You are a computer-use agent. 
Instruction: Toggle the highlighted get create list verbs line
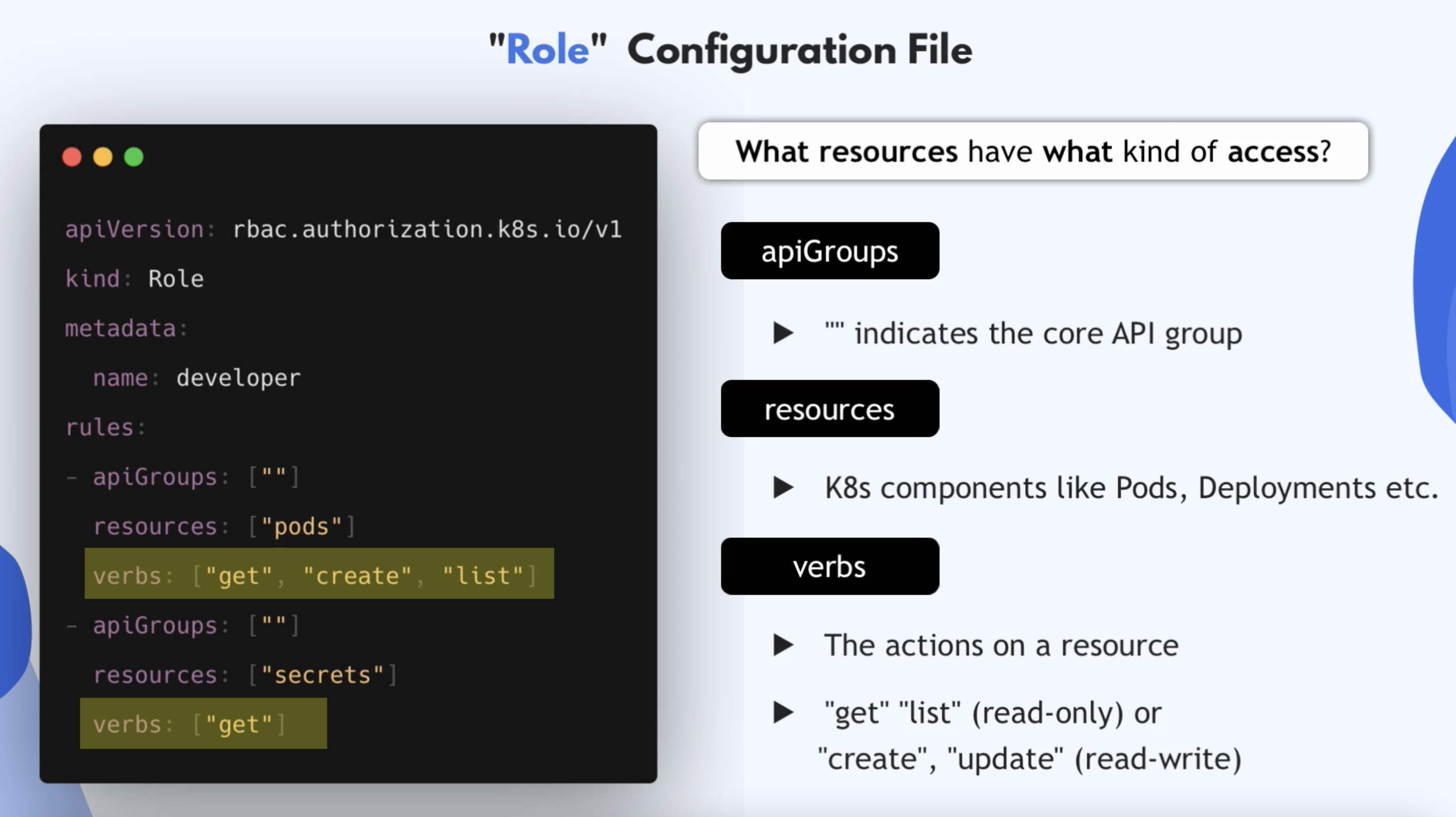point(319,574)
